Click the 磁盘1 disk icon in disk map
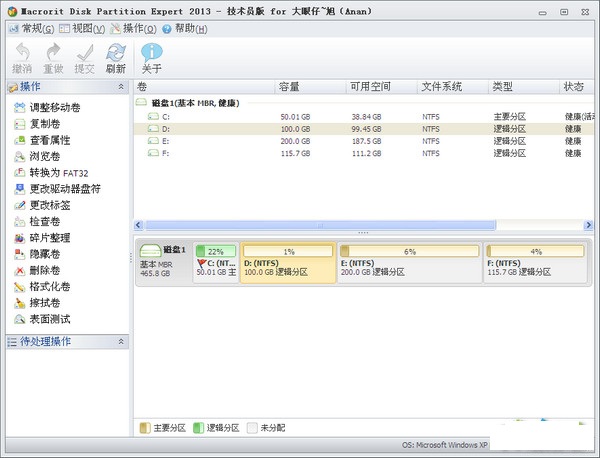Screen dimensions: 600x458 point(150,251)
